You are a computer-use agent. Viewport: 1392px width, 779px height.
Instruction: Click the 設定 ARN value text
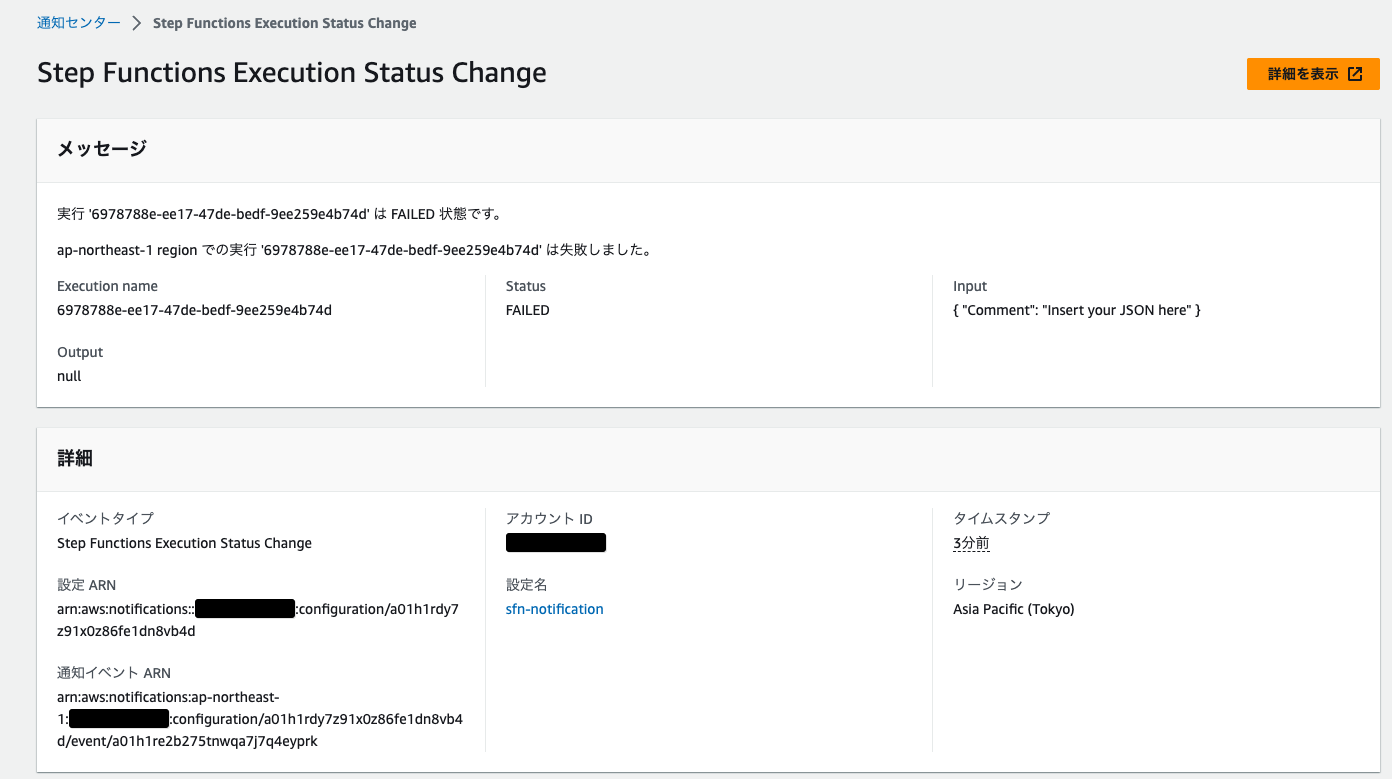[x=257, y=619]
